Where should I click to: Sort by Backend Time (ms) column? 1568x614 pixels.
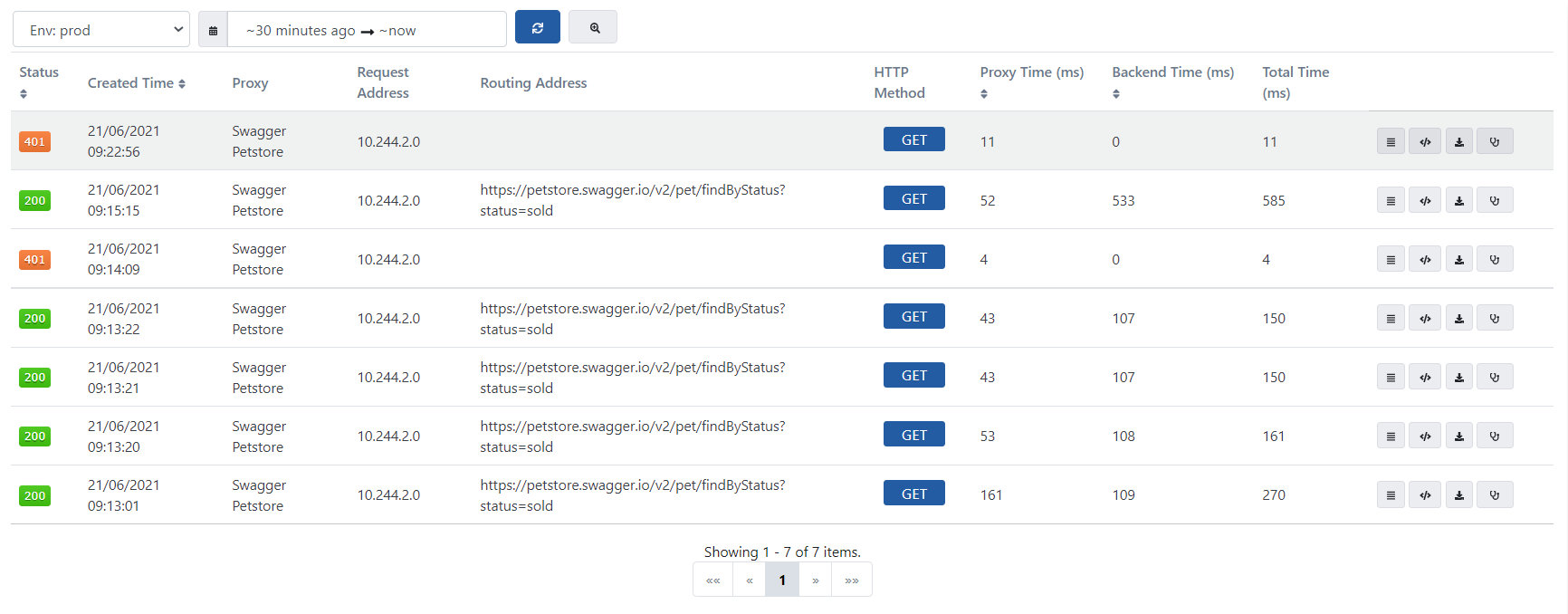coord(1173,82)
